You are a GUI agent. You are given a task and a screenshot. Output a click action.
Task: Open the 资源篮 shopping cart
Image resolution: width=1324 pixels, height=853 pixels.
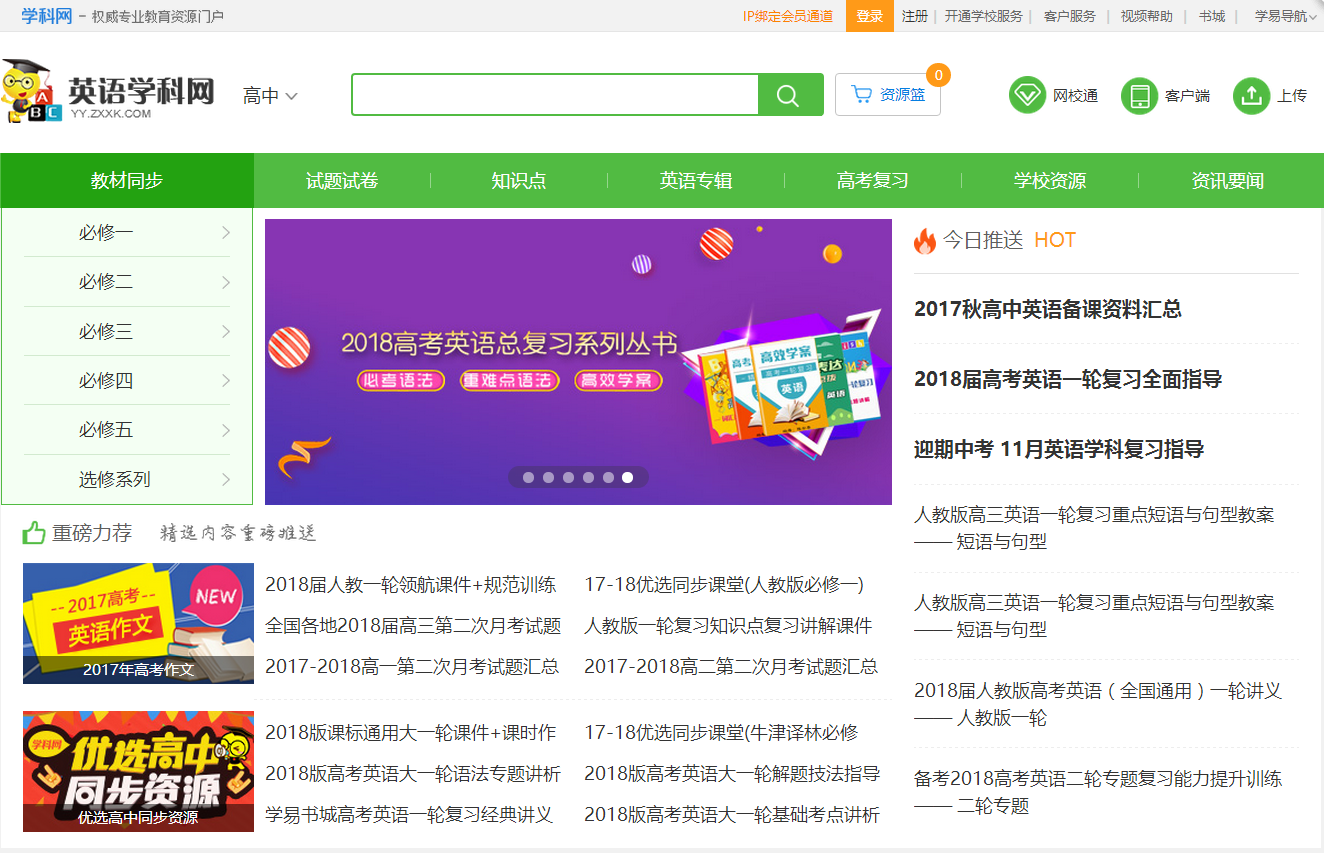[x=888, y=95]
